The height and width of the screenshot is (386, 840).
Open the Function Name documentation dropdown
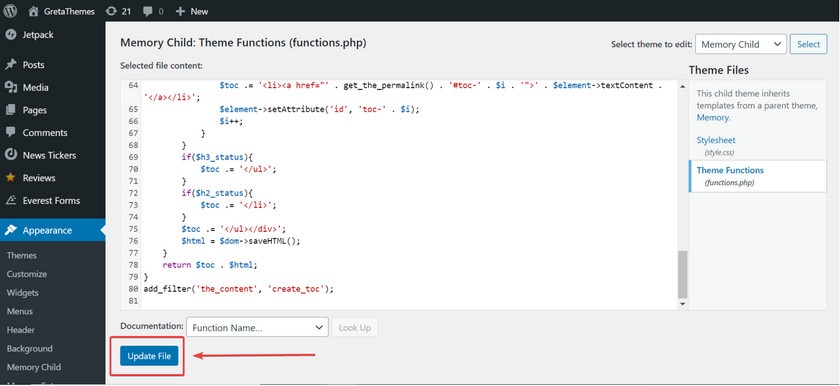257,328
